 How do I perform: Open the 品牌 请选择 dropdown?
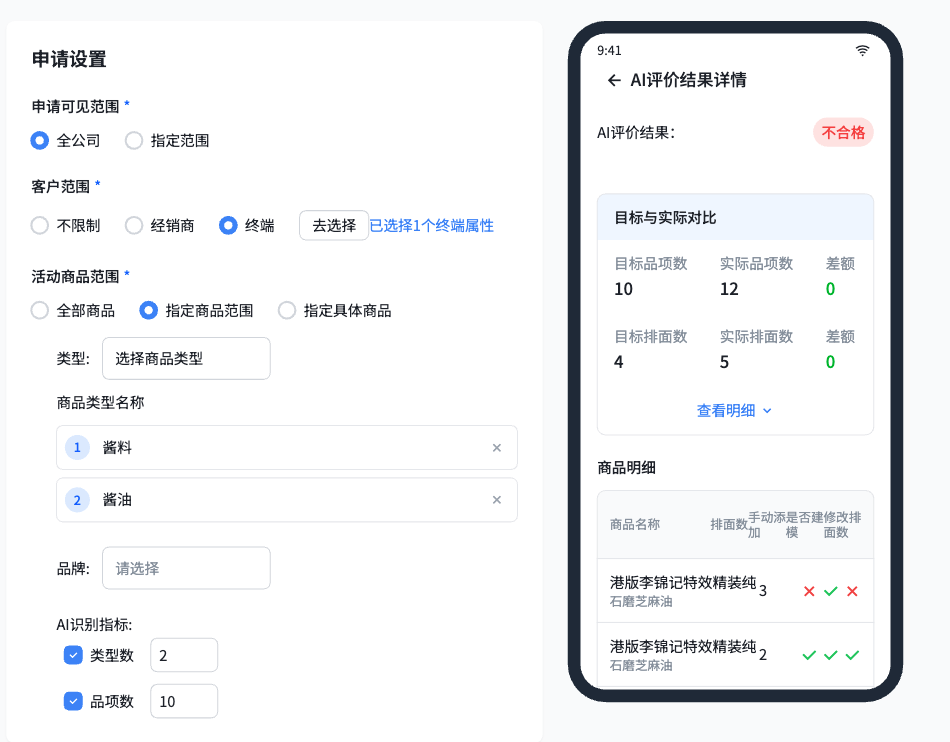coord(186,568)
